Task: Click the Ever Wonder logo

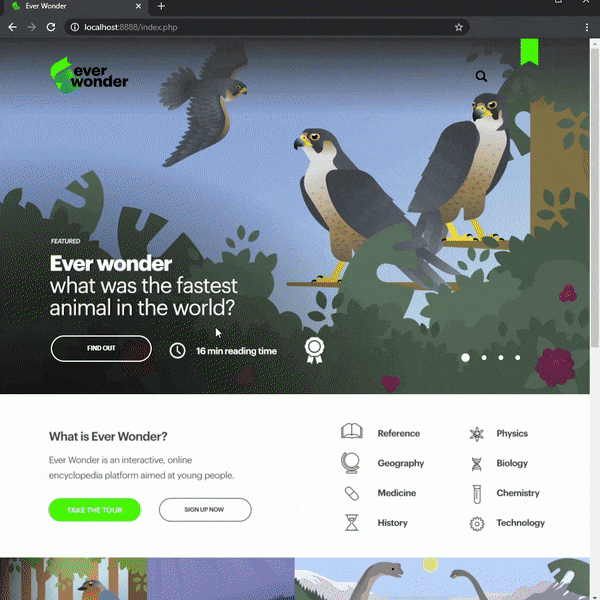Action: [x=89, y=75]
